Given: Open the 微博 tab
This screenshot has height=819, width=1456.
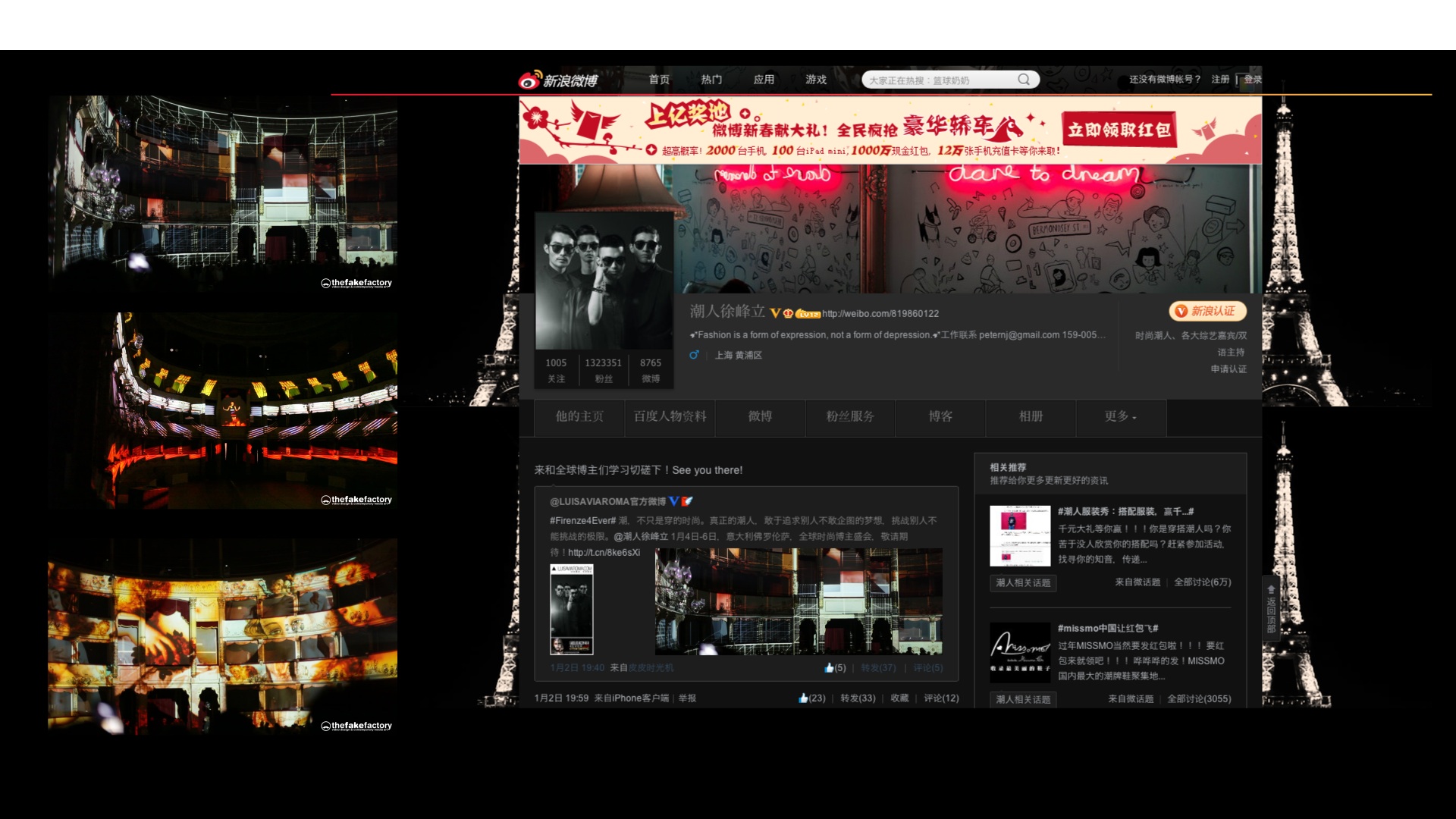Looking at the screenshot, I should 760,416.
